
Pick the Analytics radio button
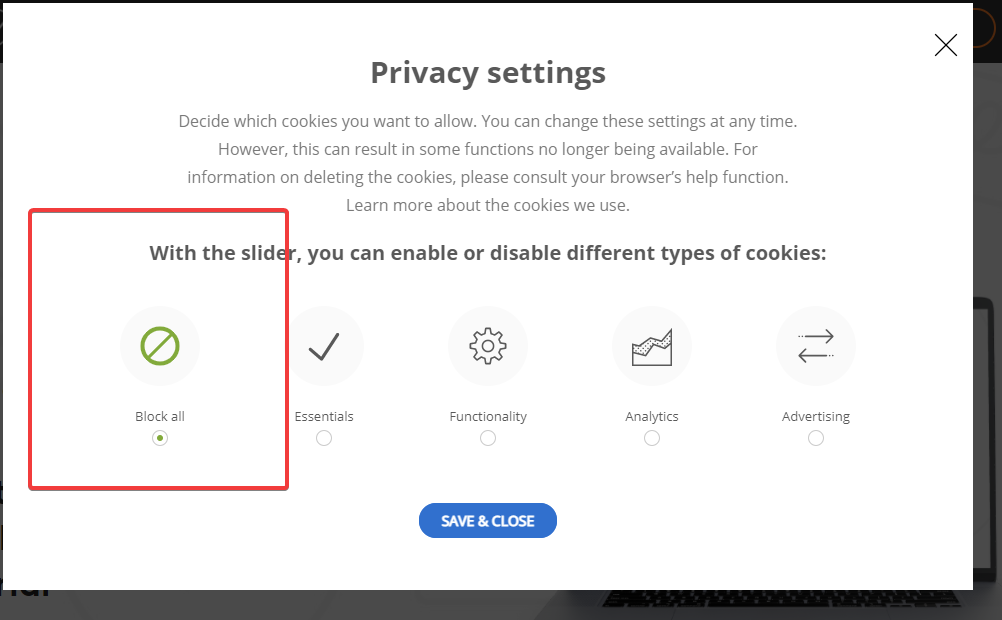[652, 438]
